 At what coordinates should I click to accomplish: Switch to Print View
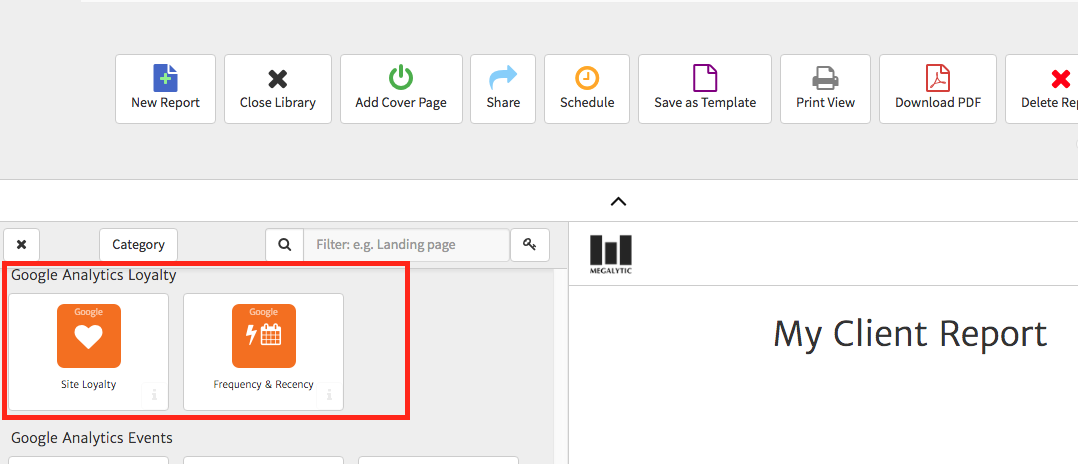pyautogui.click(x=825, y=89)
